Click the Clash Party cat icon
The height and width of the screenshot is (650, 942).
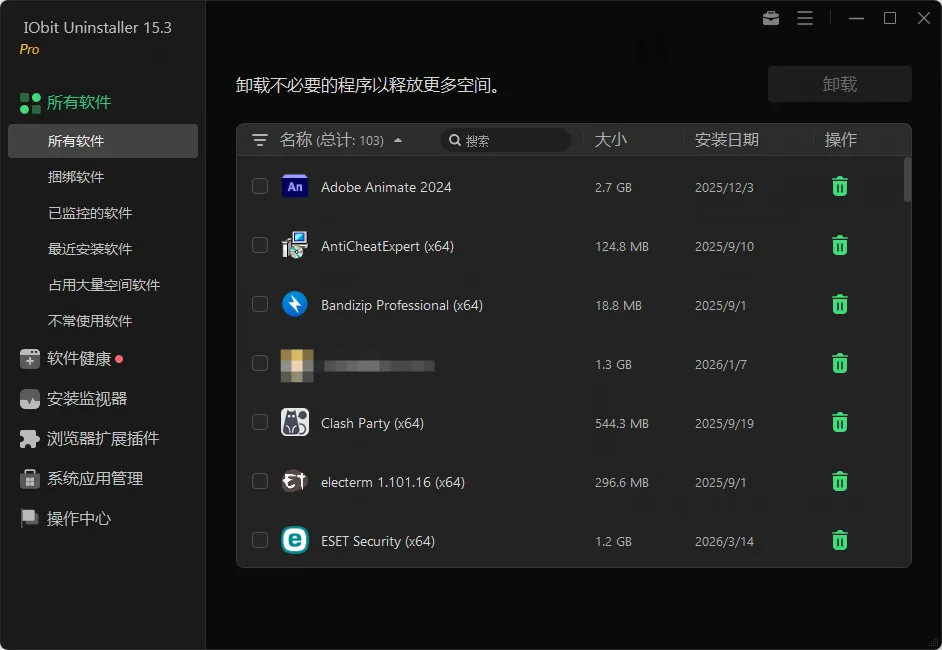[295, 422]
